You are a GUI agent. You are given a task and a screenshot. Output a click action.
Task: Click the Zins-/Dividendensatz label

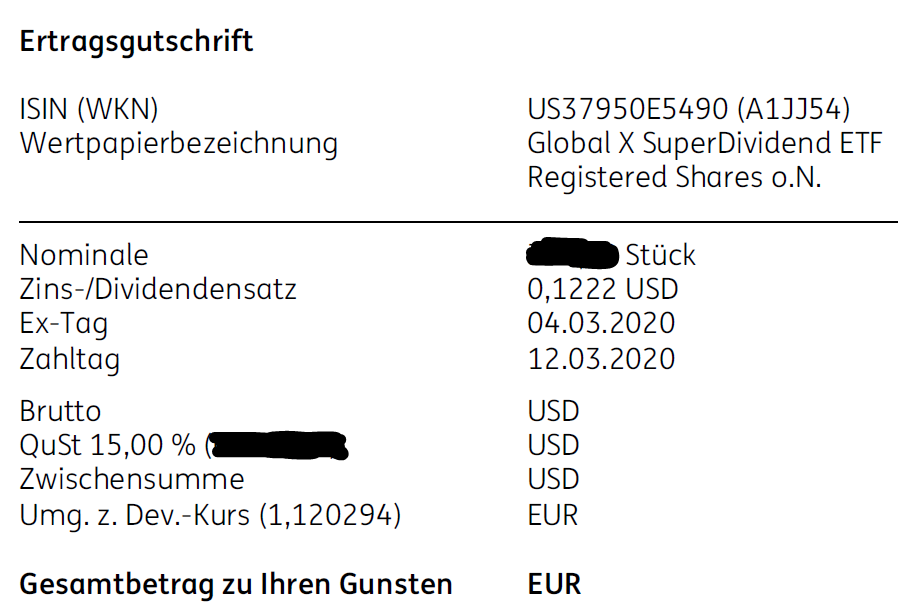[158, 290]
